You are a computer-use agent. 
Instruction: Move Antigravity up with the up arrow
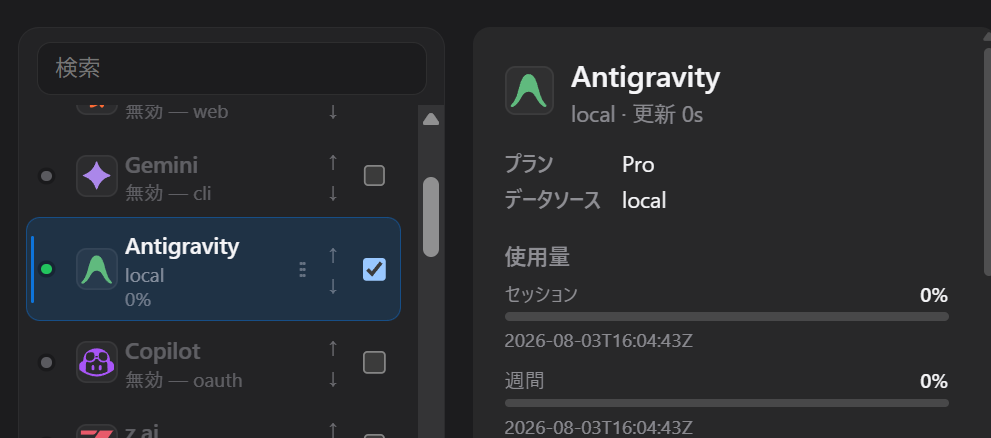click(x=333, y=255)
